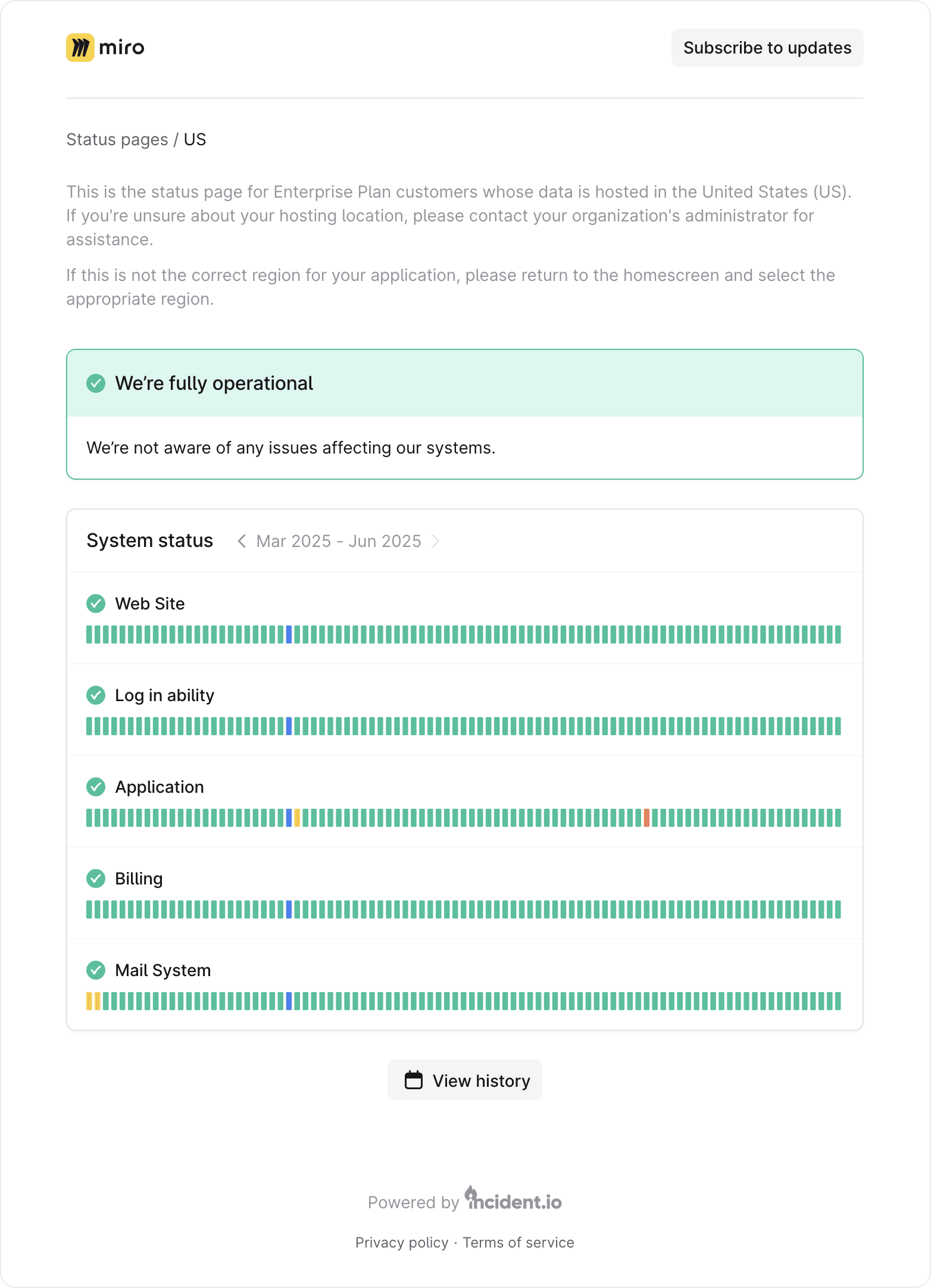Click the first yellow bar in Mail System timeline
Screen dimensions: 931x1288
click(89, 1001)
